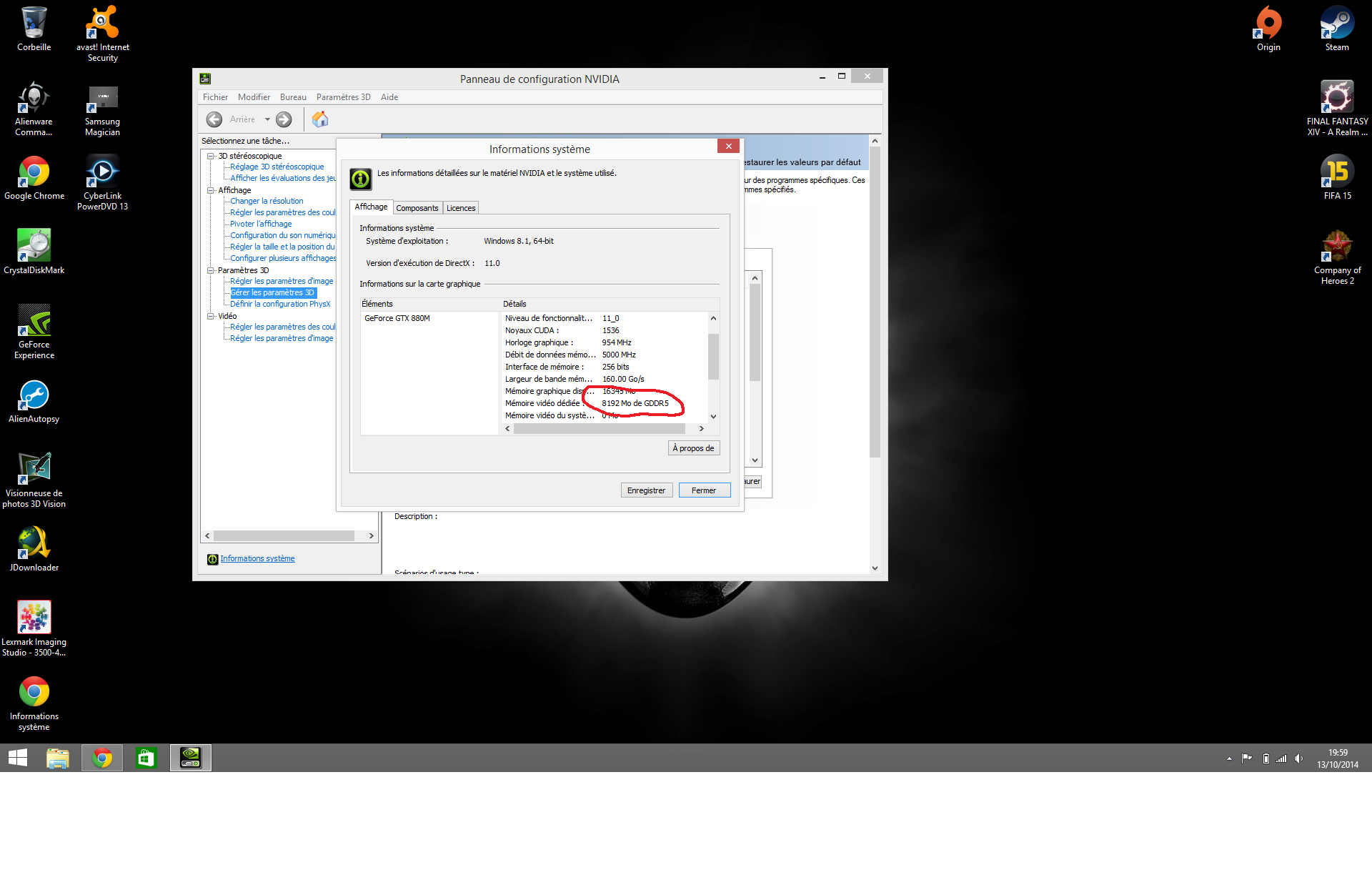Launch JDownloader desktop shortcut
The height and width of the screenshot is (875, 1372).
coord(34,549)
